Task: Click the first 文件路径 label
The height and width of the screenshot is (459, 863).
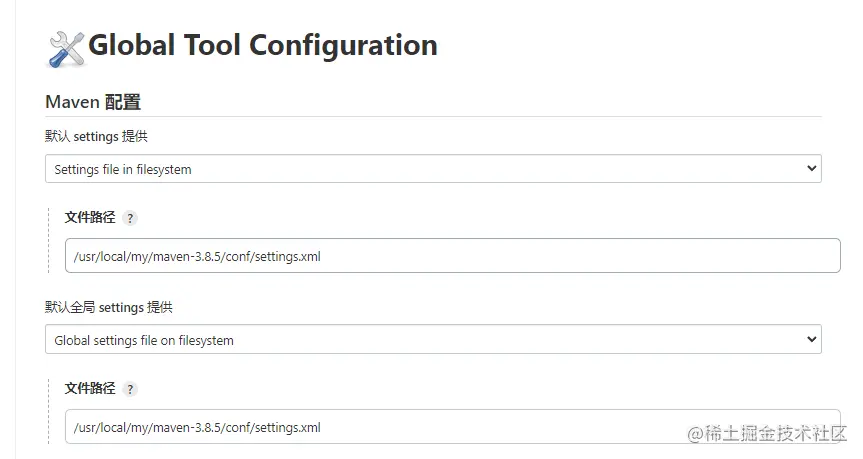Action: pyautogui.click(x=90, y=217)
